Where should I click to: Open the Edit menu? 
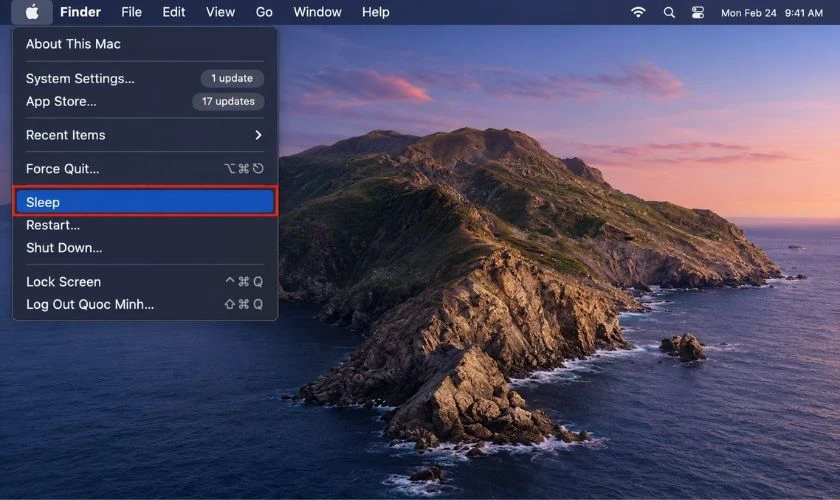[x=174, y=12]
